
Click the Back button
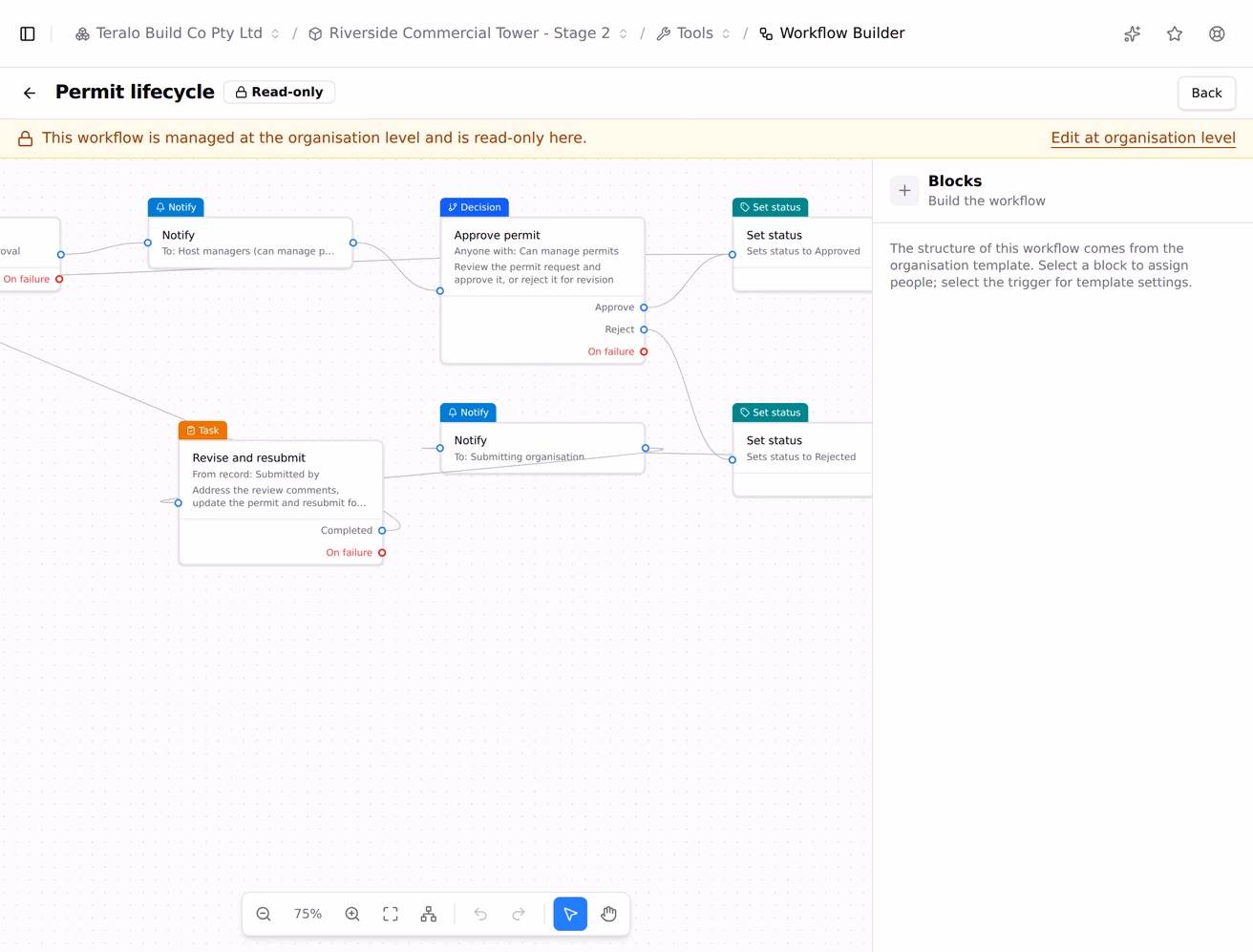pos(1206,93)
